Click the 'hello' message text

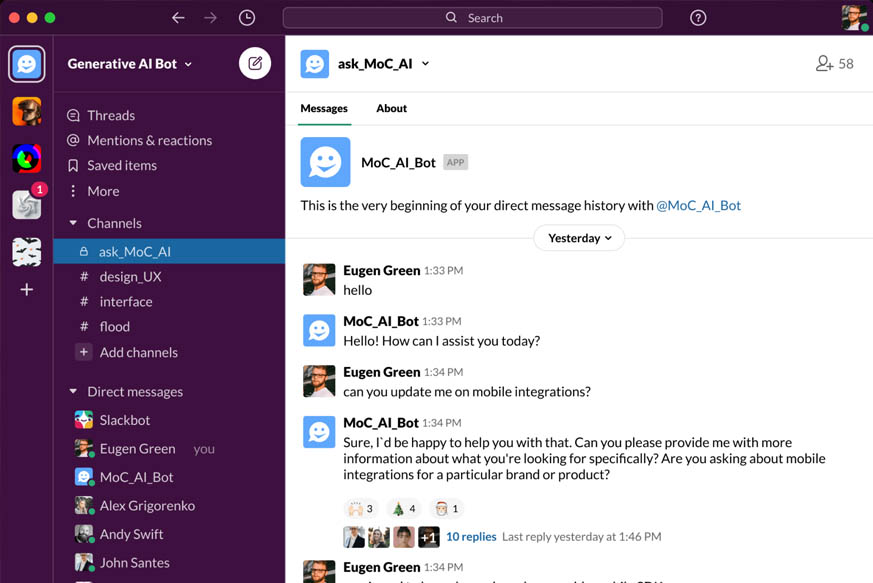357,290
